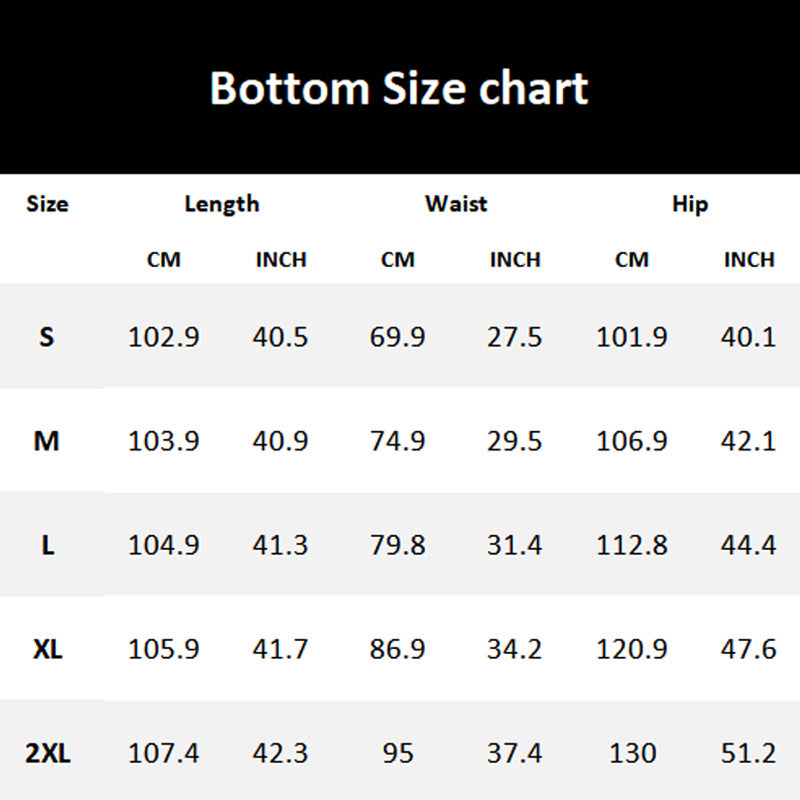
Task: Select the L size row label
Action: (x=47, y=545)
